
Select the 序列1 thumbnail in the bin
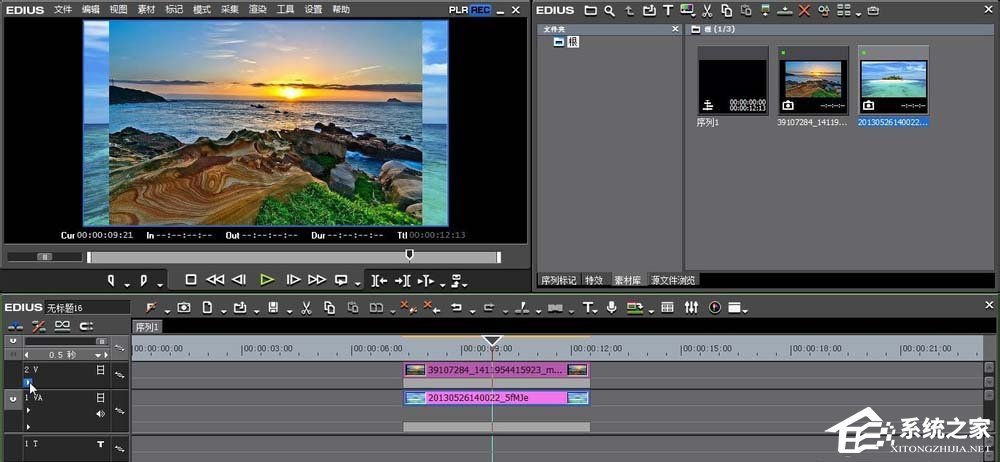click(x=732, y=84)
